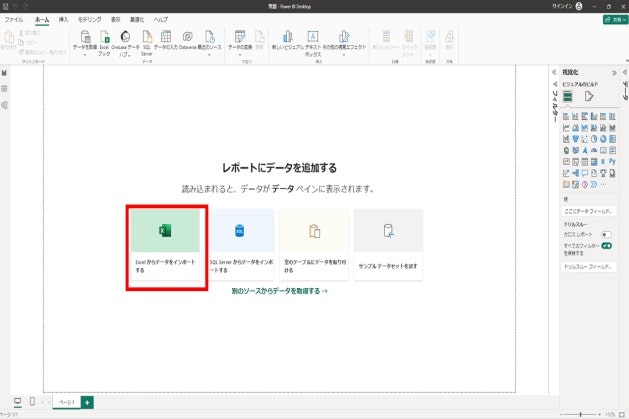Viewport: 629px width, 419px height.
Task: Select the decomposition tree visual
Action: pyautogui.click(x=576, y=173)
